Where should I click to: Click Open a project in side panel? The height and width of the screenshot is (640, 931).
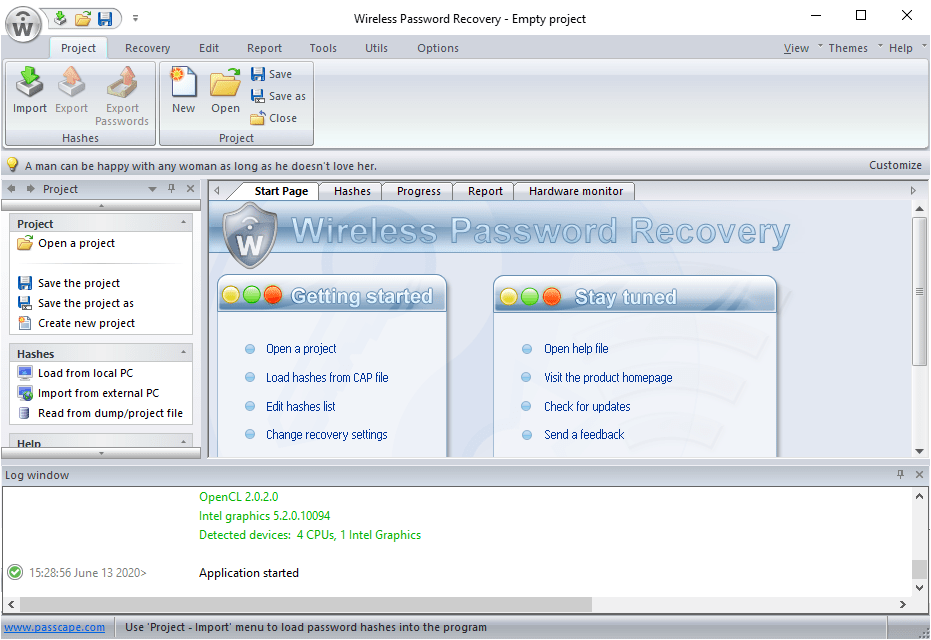[66, 243]
